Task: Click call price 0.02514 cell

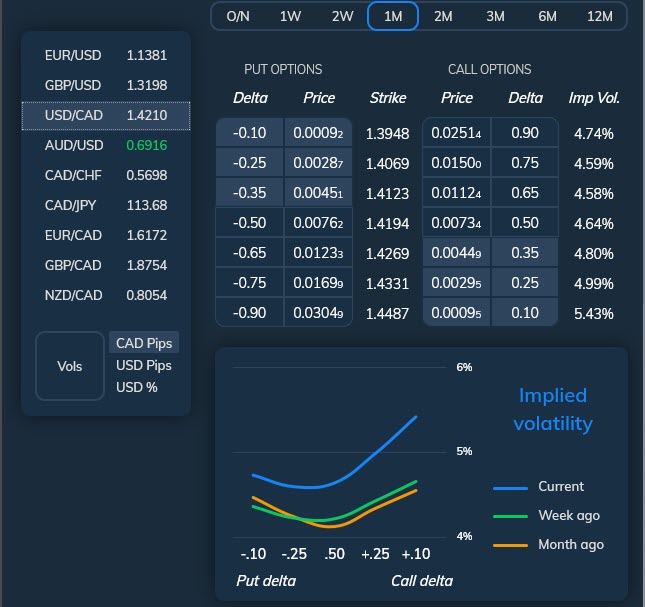Action: pos(456,133)
